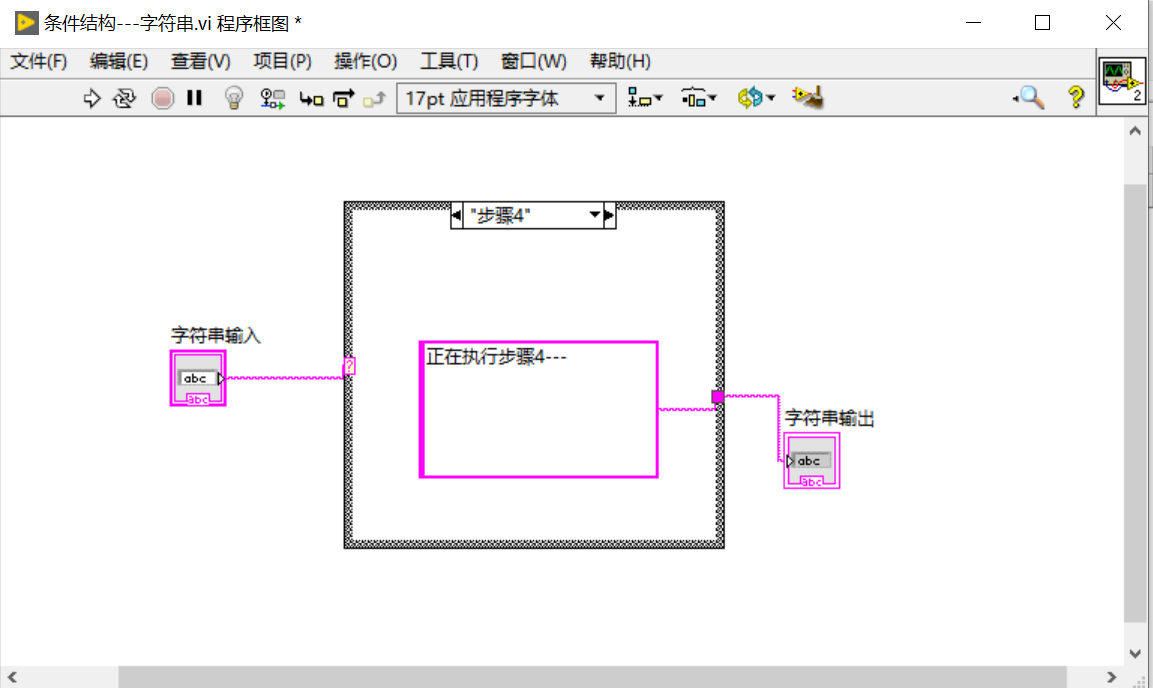
Task: Click the Context Help question mark
Action: [x=1076, y=97]
